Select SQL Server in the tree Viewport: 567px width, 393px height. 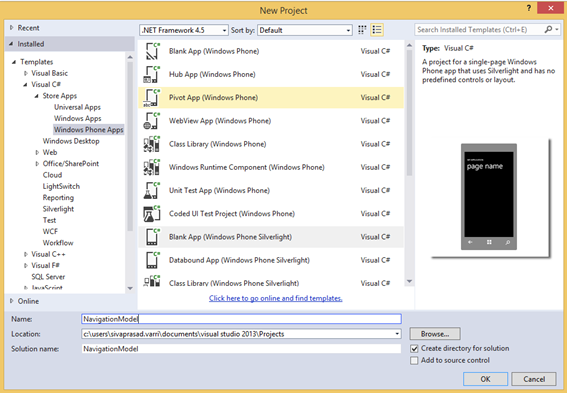48,277
